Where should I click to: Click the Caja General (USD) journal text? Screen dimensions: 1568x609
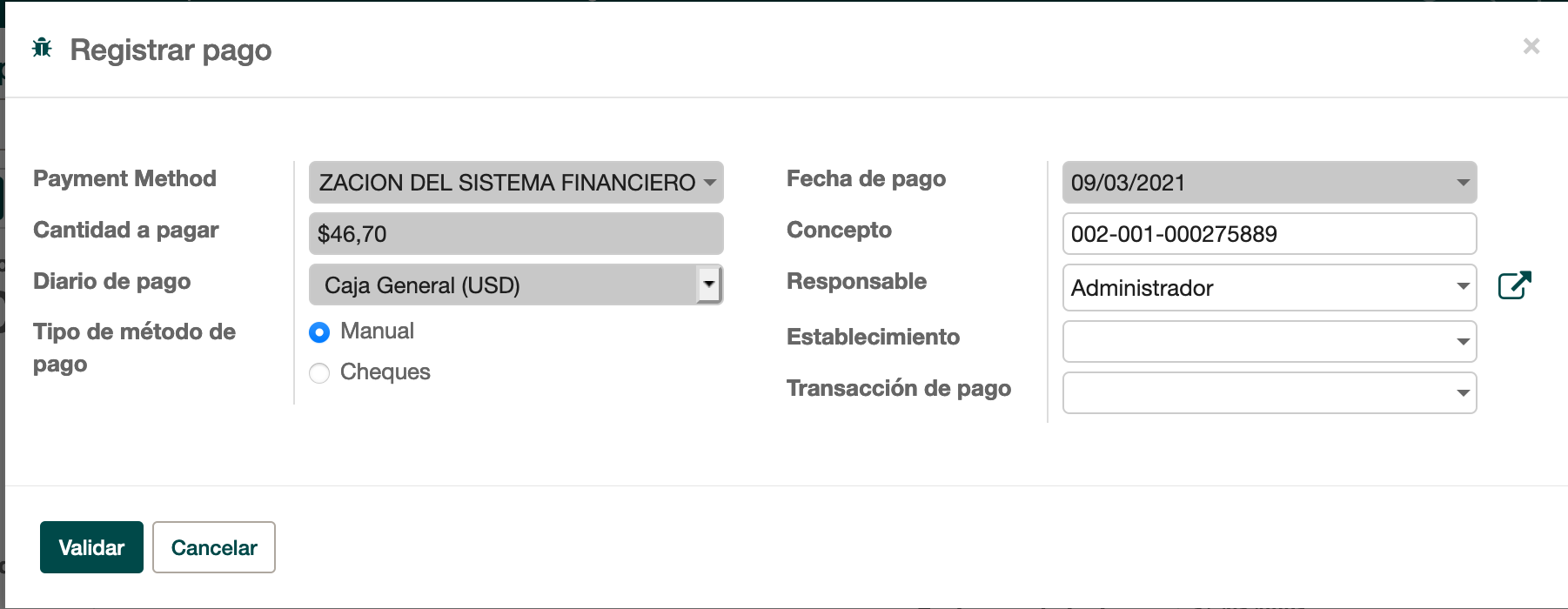422,285
